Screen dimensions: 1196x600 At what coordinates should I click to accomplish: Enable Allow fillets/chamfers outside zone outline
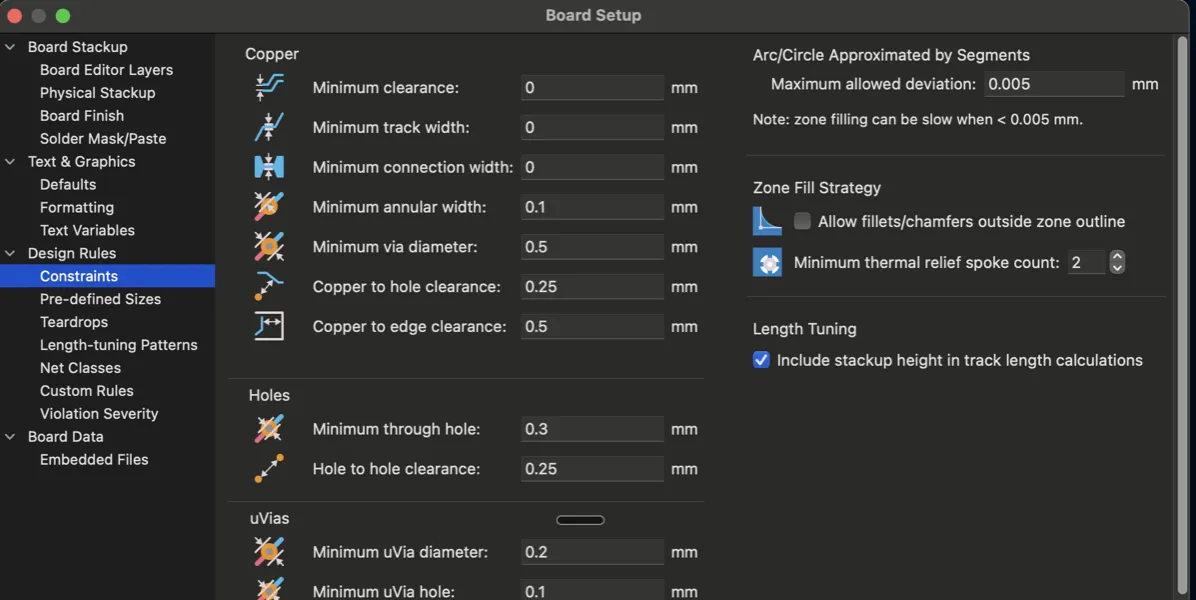(x=802, y=221)
